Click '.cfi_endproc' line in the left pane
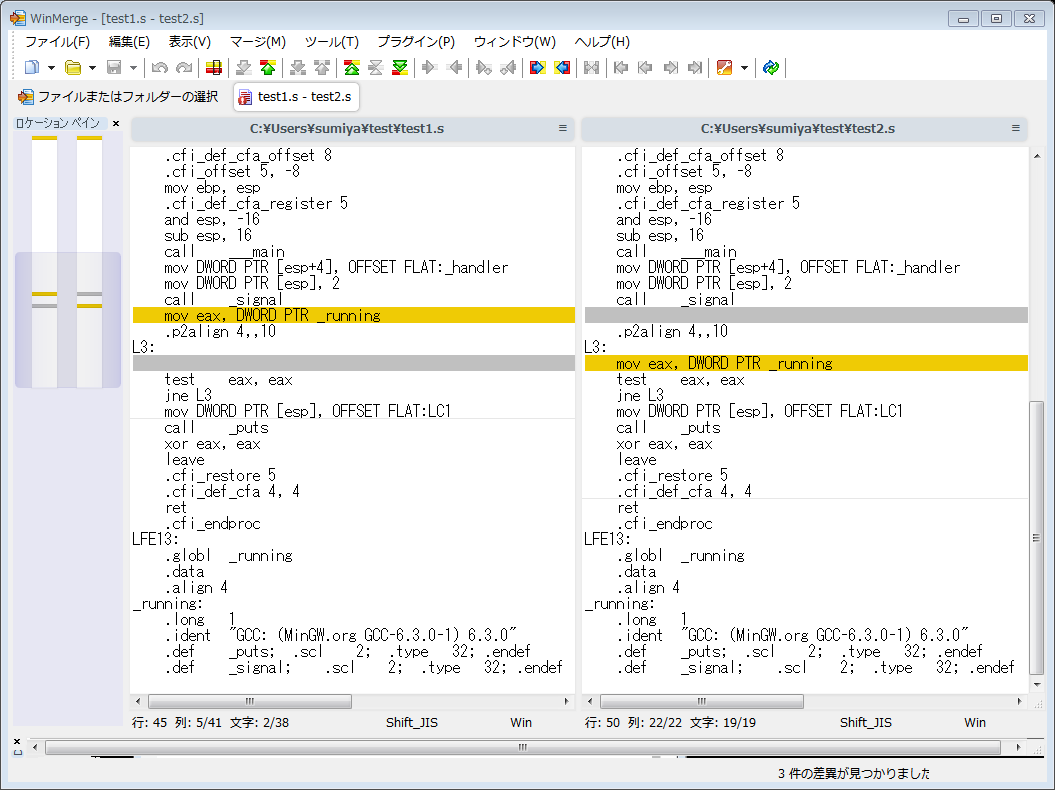The image size is (1055, 790). tap(212, 524)
